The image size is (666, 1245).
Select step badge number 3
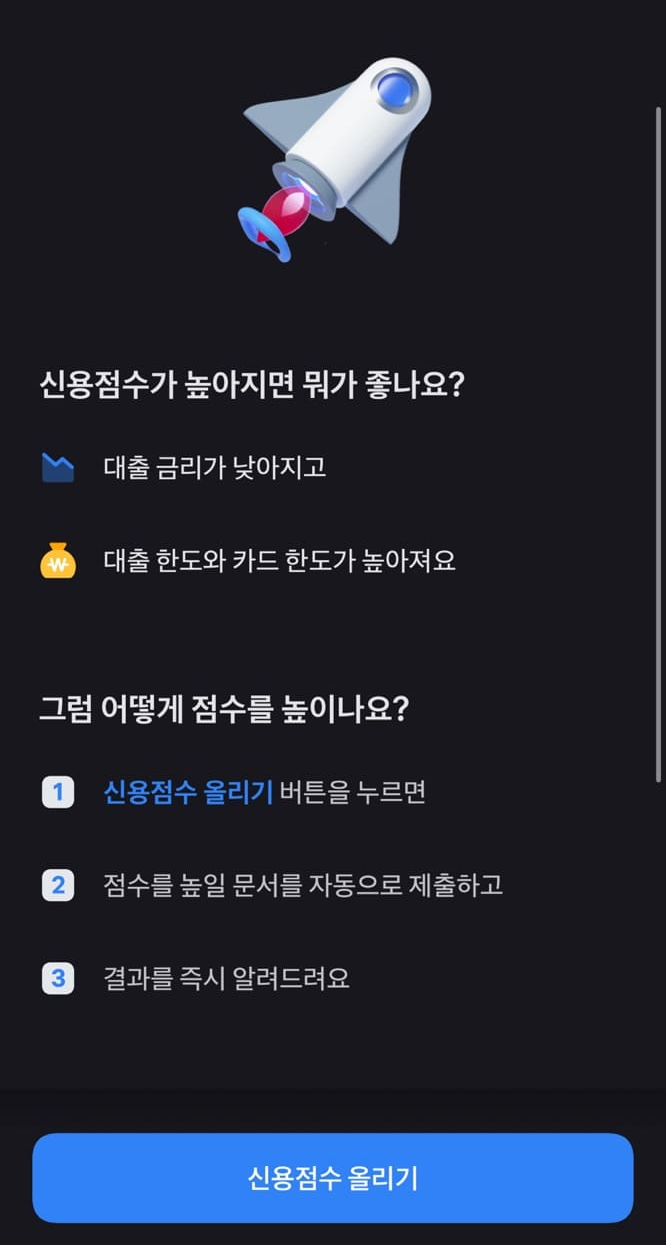(57, 976)
